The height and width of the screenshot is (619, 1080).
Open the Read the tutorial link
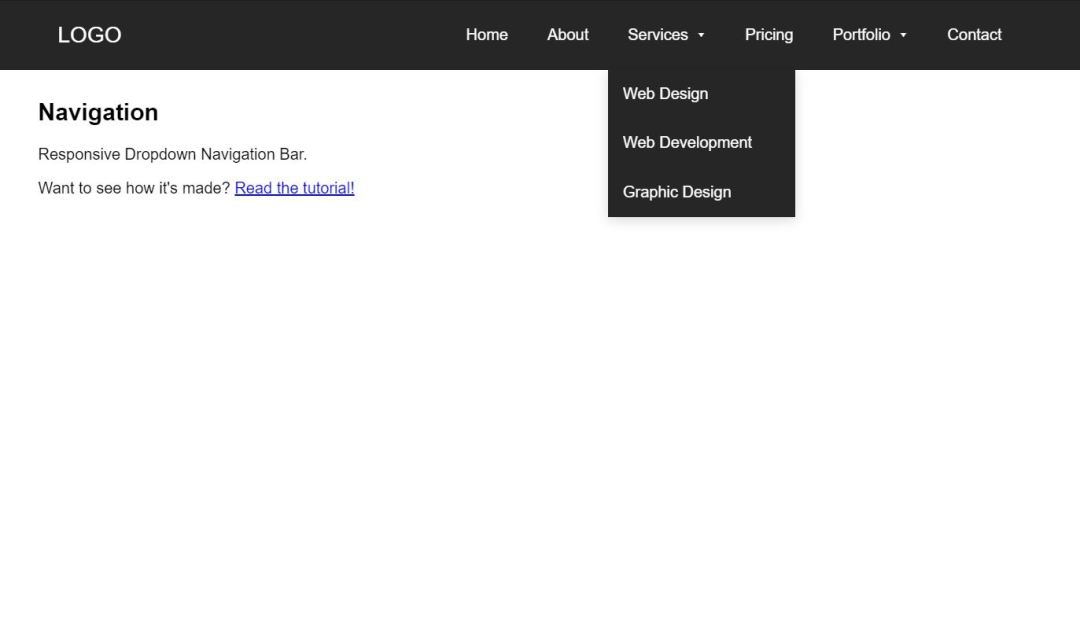(294, 187)
